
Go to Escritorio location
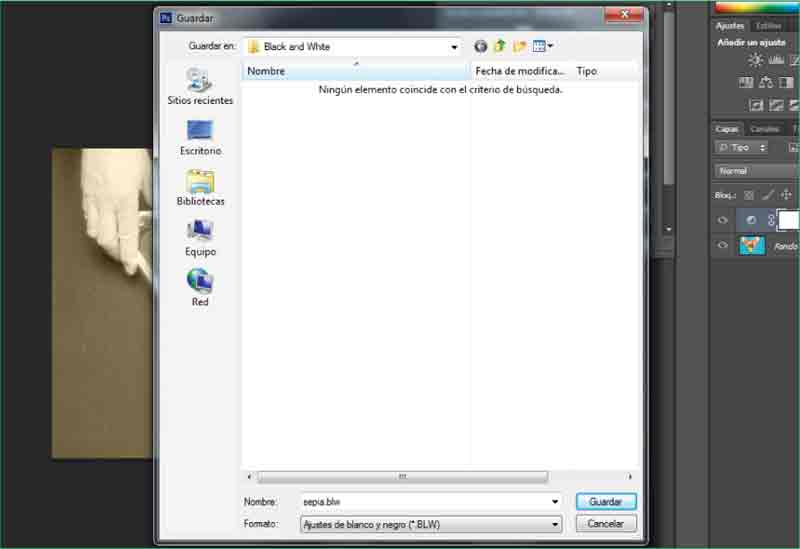tap(200, 136)
